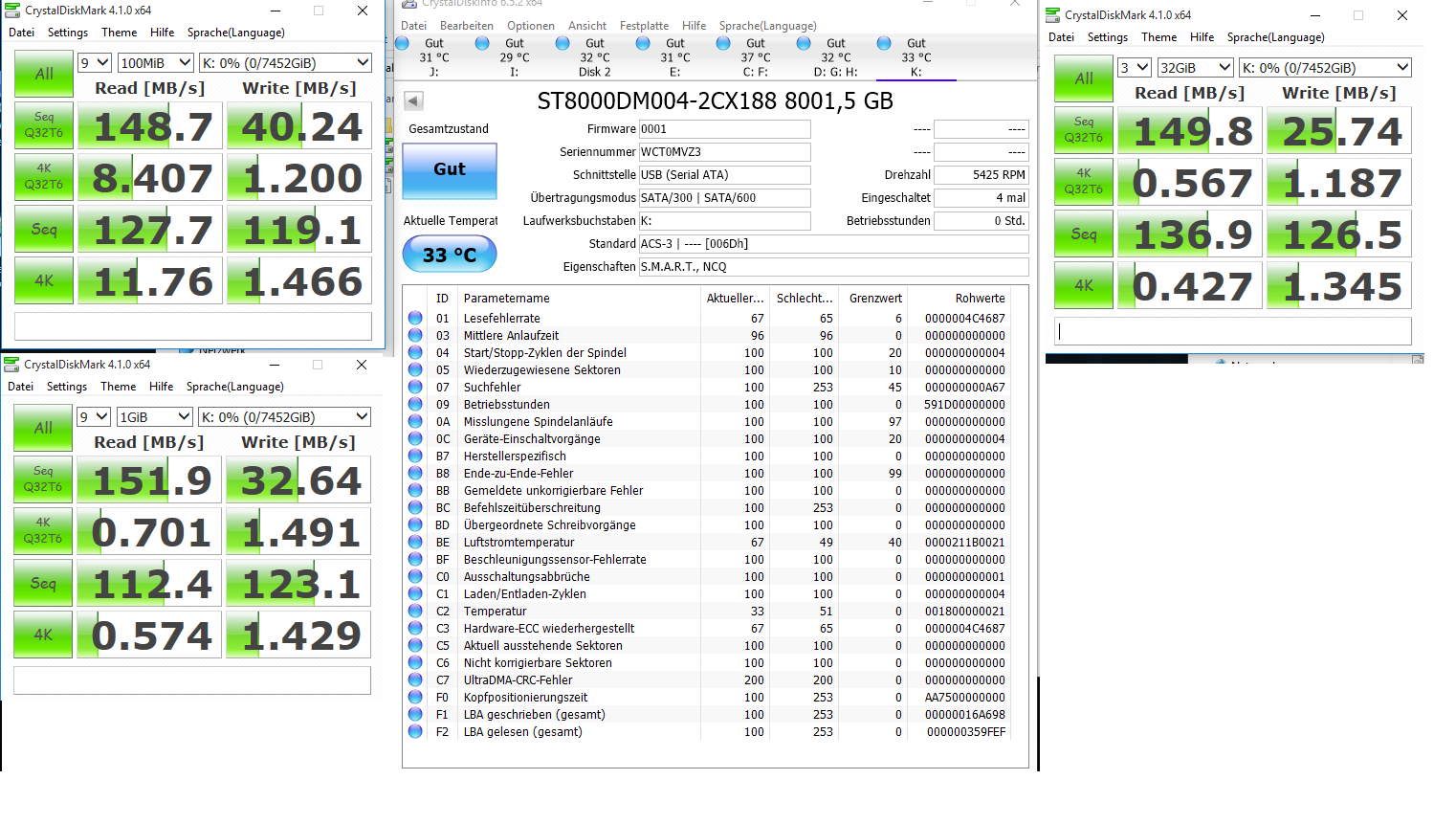Screen dimensions: 1456x824
Task: Select Disk 2 status icon at 32 °C
Action: pos(563,43)
